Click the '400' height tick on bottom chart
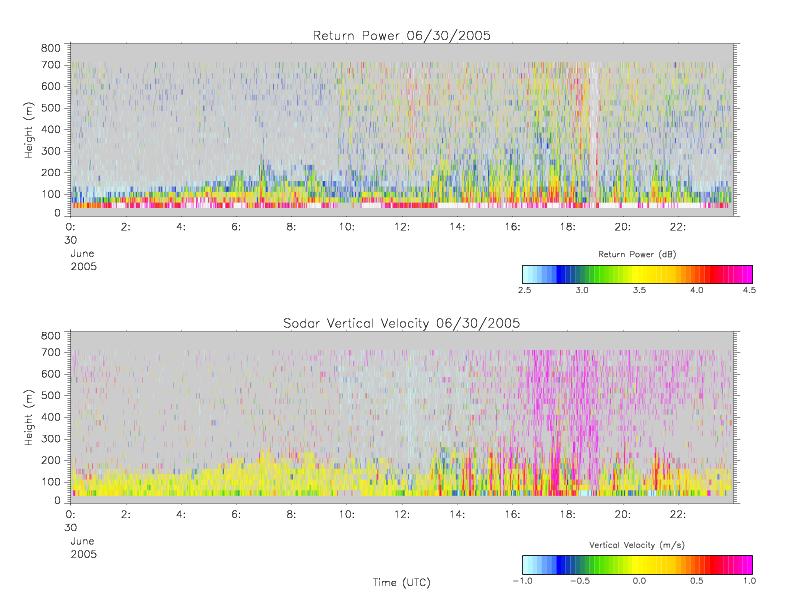Image resolution: width=791 pixels, height=611 pixels. pyautogui.click(x=50, y=417)
